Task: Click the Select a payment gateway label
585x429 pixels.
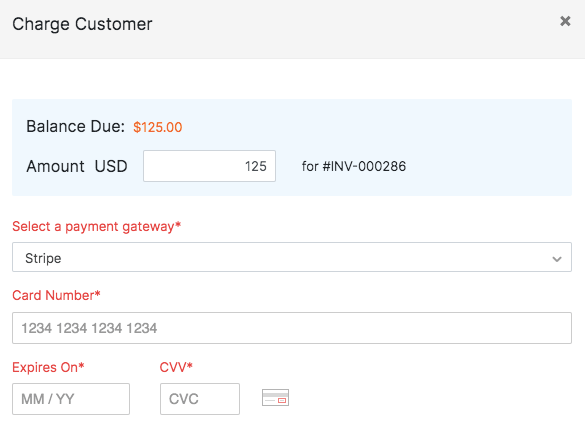Action: click(97, 226)
